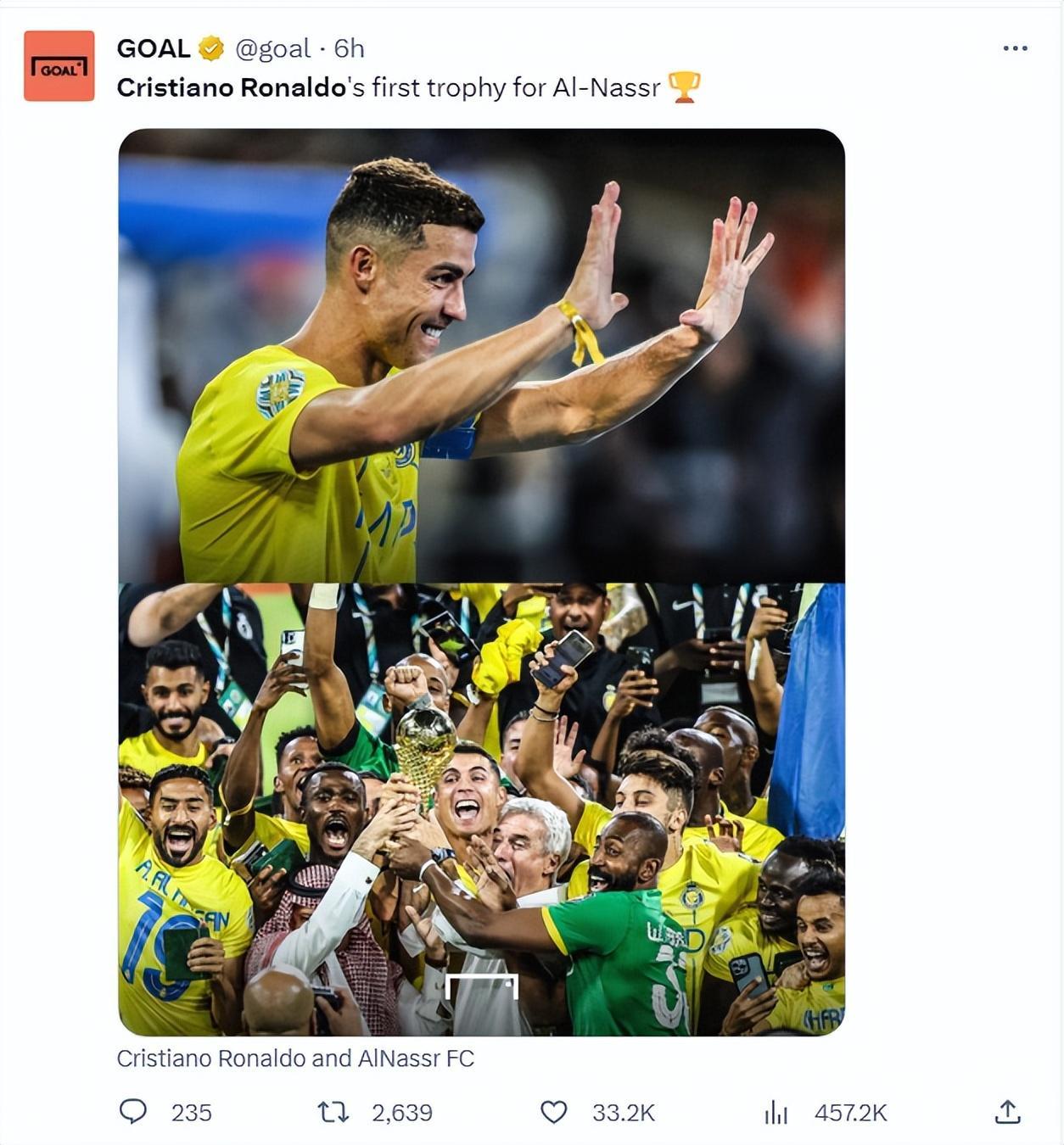Click the 457.2K views count
The height and width of the screenshot is (1145, 1064).
pyautogui.click(x=851, y=1113)
